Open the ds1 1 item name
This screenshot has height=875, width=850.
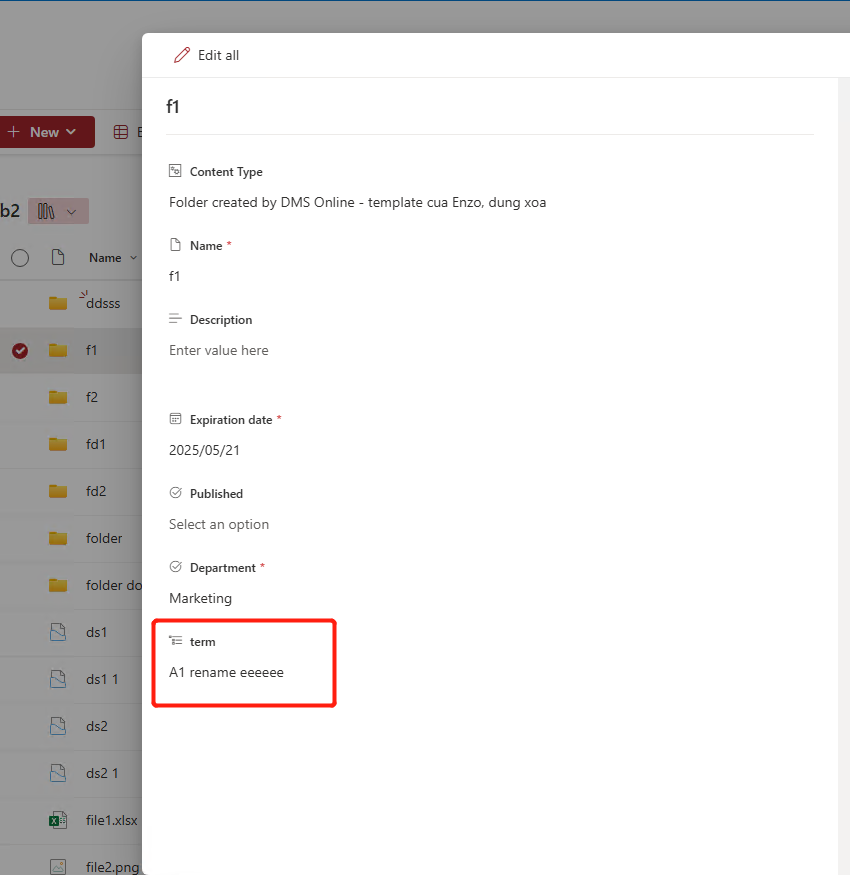[x=102, y=679]
